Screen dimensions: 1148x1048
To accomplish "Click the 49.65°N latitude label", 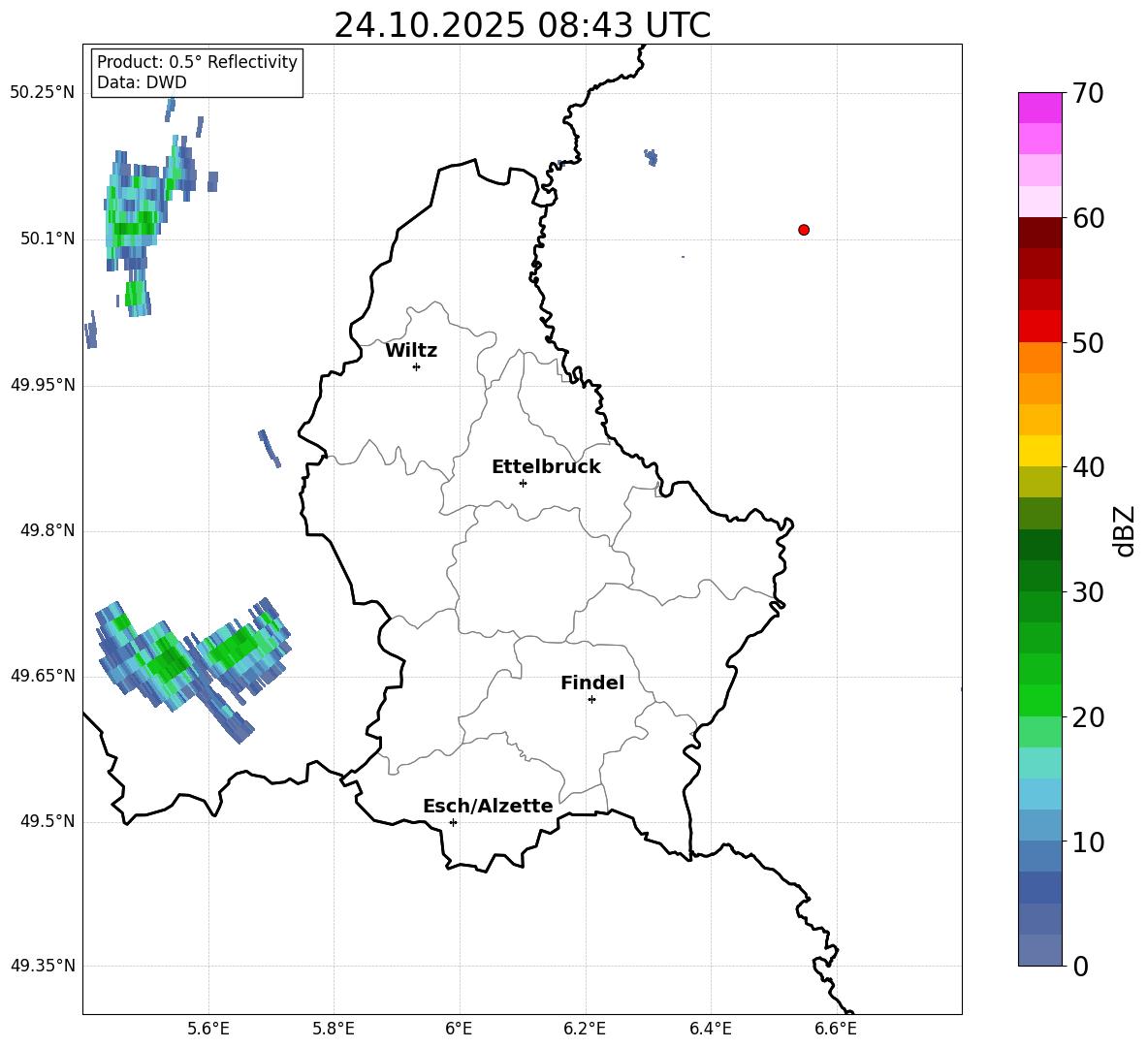I will point(43,676).
